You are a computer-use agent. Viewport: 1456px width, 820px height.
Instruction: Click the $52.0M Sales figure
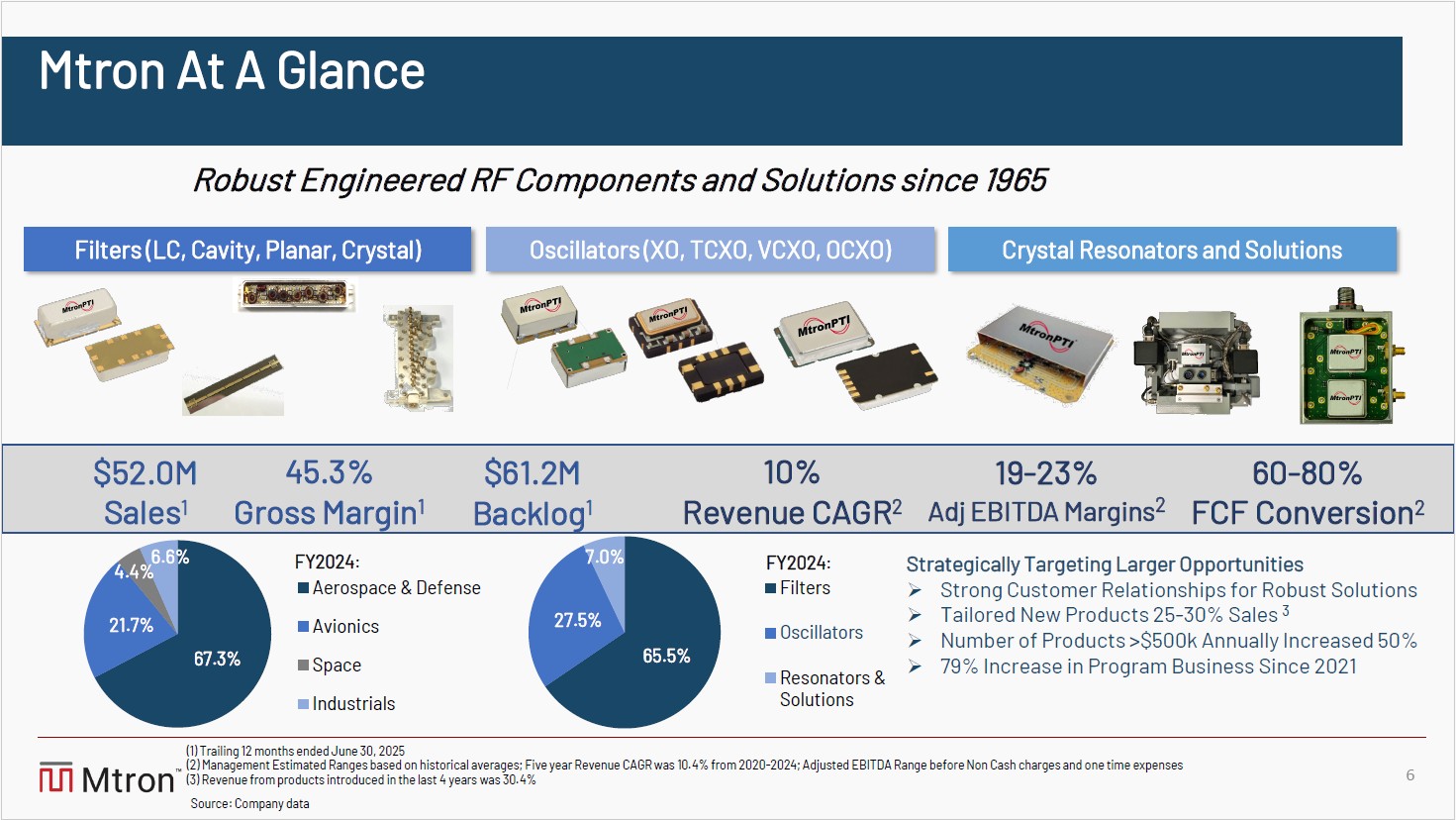click(x=146, y=491)
